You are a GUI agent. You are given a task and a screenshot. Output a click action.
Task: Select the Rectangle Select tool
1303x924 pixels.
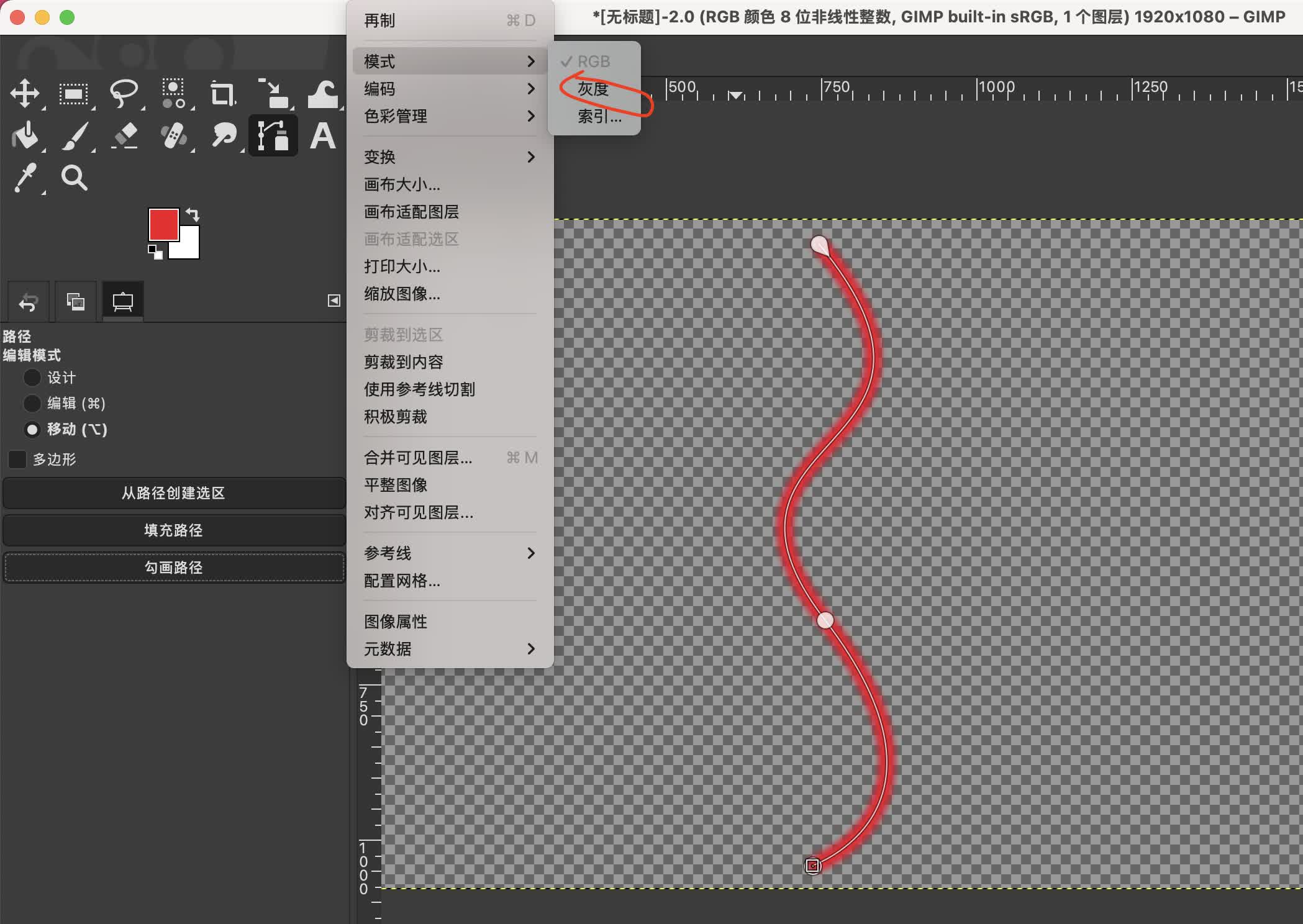[74, 94]
